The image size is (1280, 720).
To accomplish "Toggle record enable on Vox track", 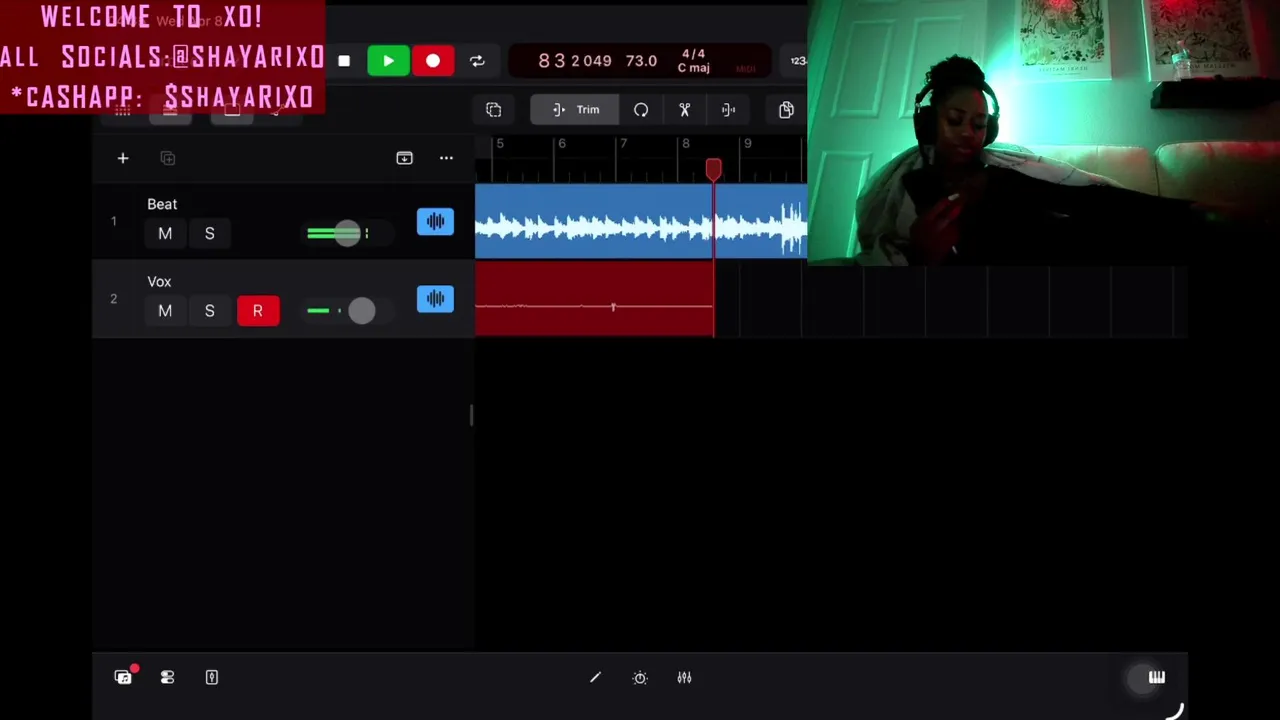I will (258, 311).
